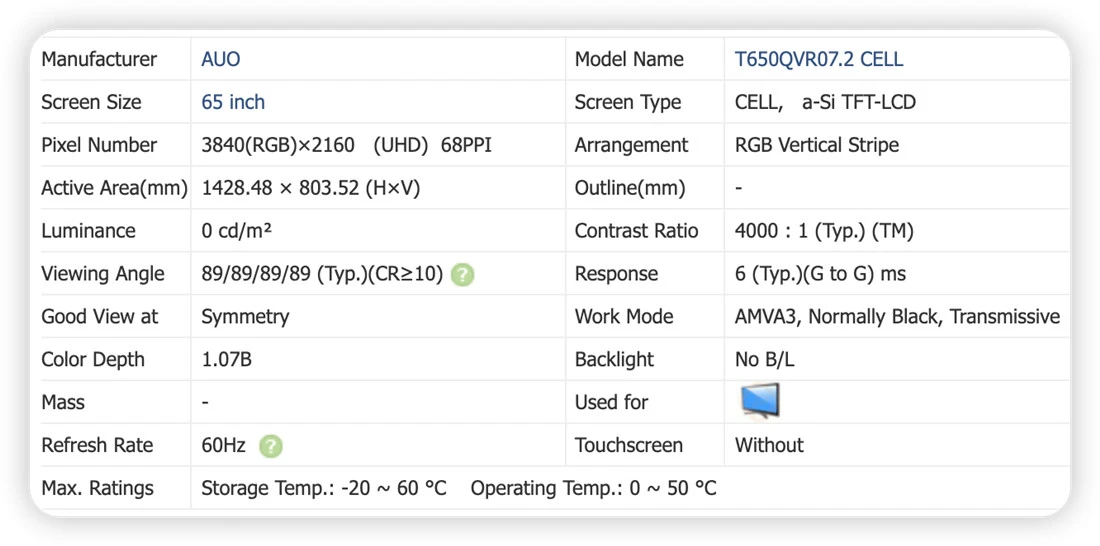The height and width of the screenshot is (546, 1100).
Task: Click 'AMVA3, Normally Black, Transmissive' text
Action: click(x=897, y=317)
